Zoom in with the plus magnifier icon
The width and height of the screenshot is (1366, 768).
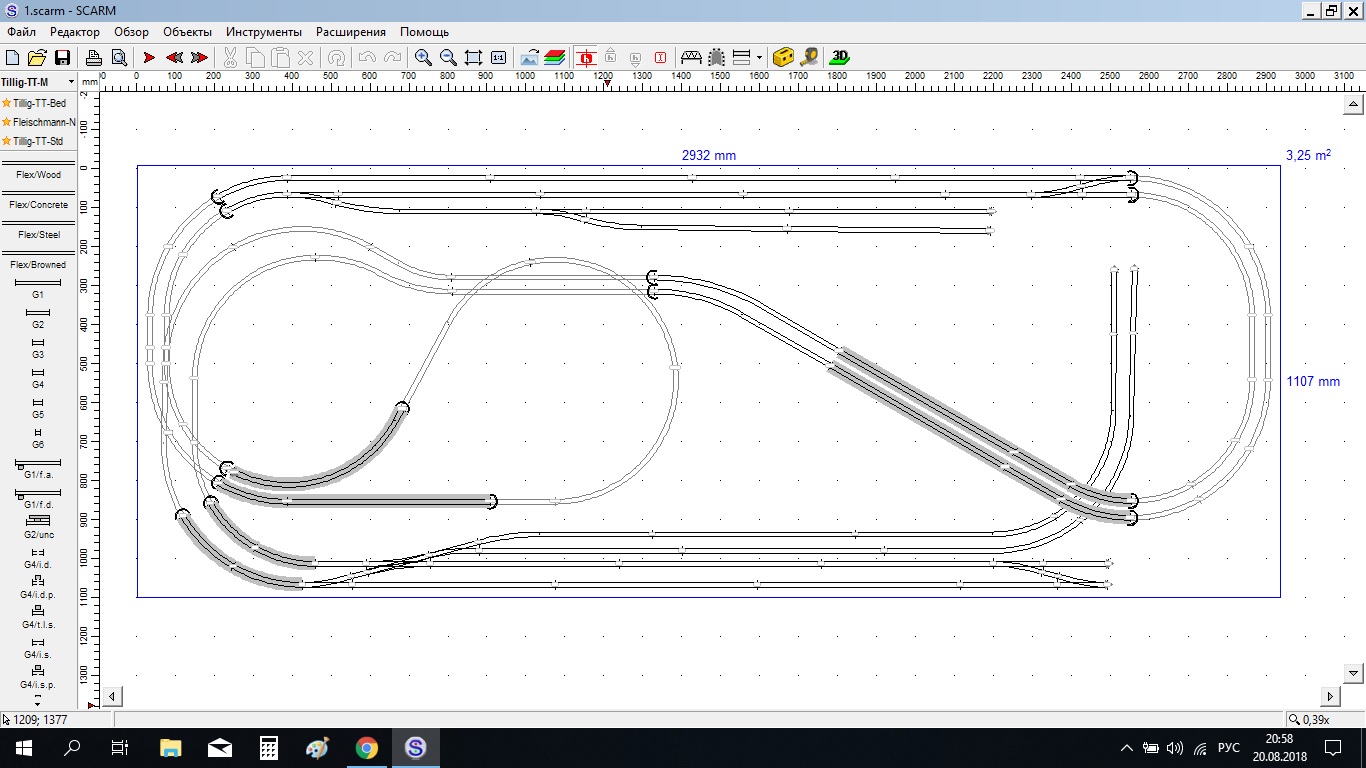click(423, 57)
